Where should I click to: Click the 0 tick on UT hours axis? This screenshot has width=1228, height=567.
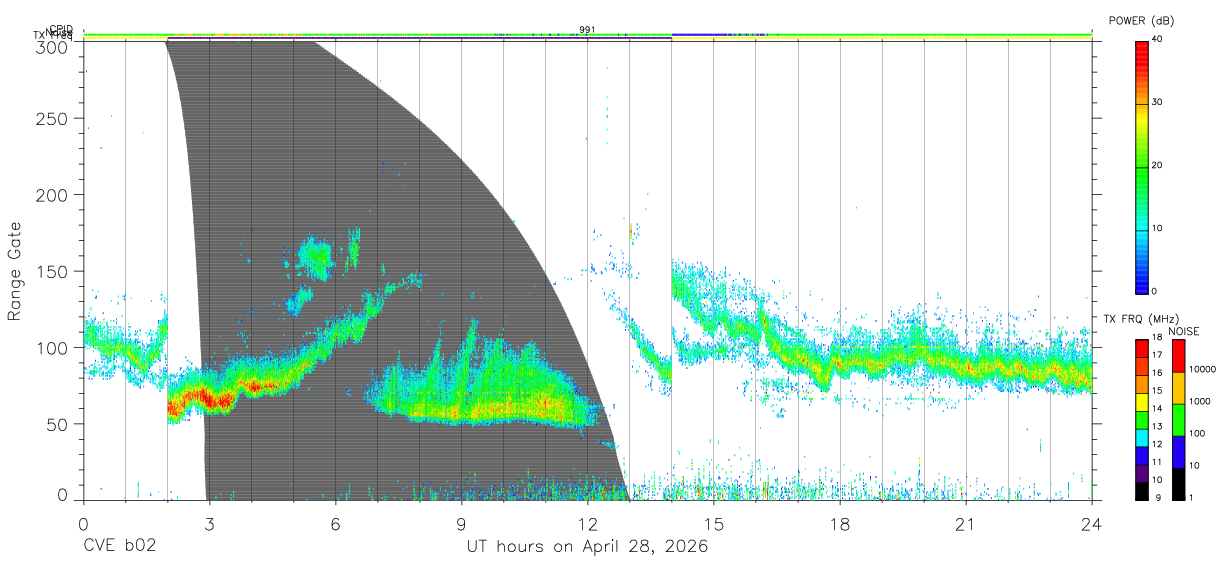pos(83,524)
